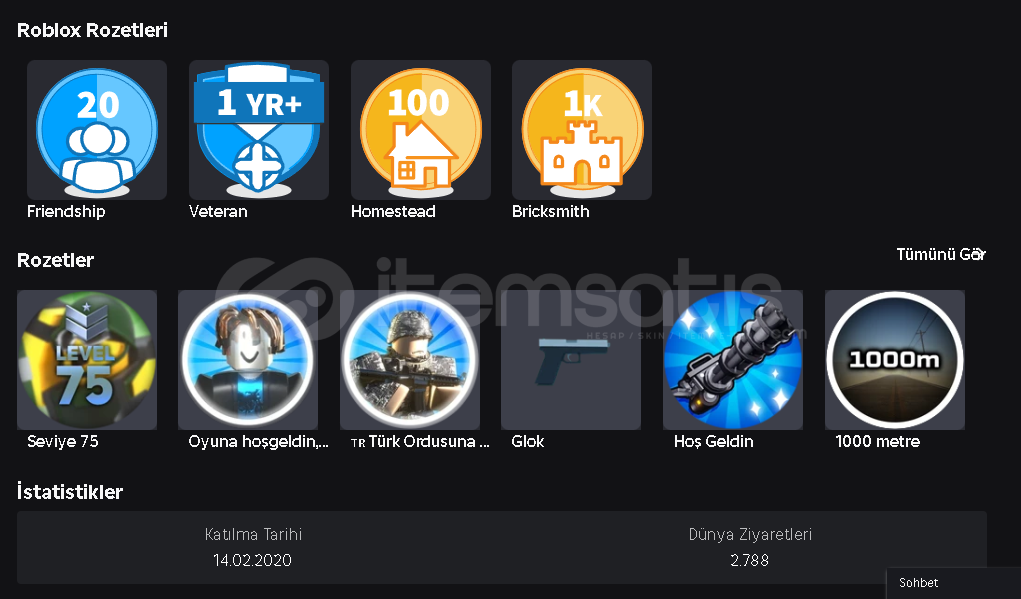This screenshot has height=599, width=1021.
Task: Open the Oyuna hoşgeldin badge image
Action: [248, 360]
